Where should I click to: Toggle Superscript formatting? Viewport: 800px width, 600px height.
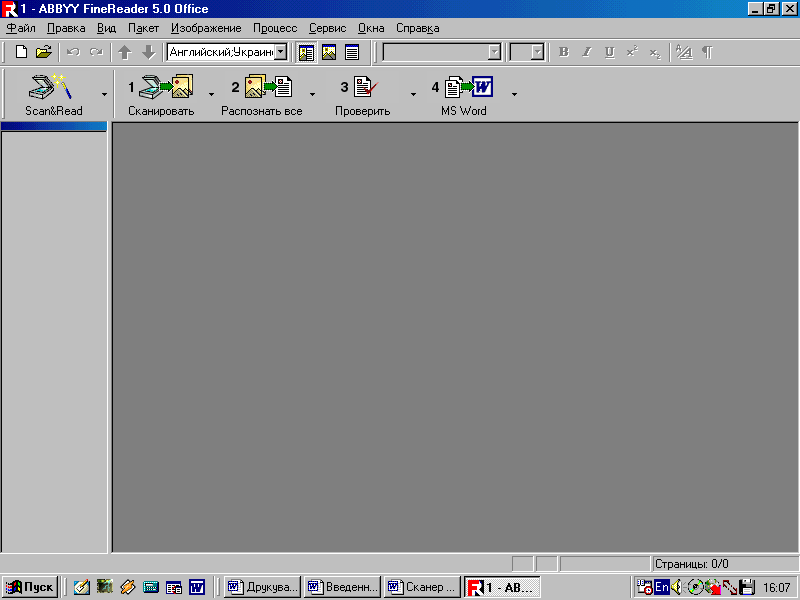632,52
